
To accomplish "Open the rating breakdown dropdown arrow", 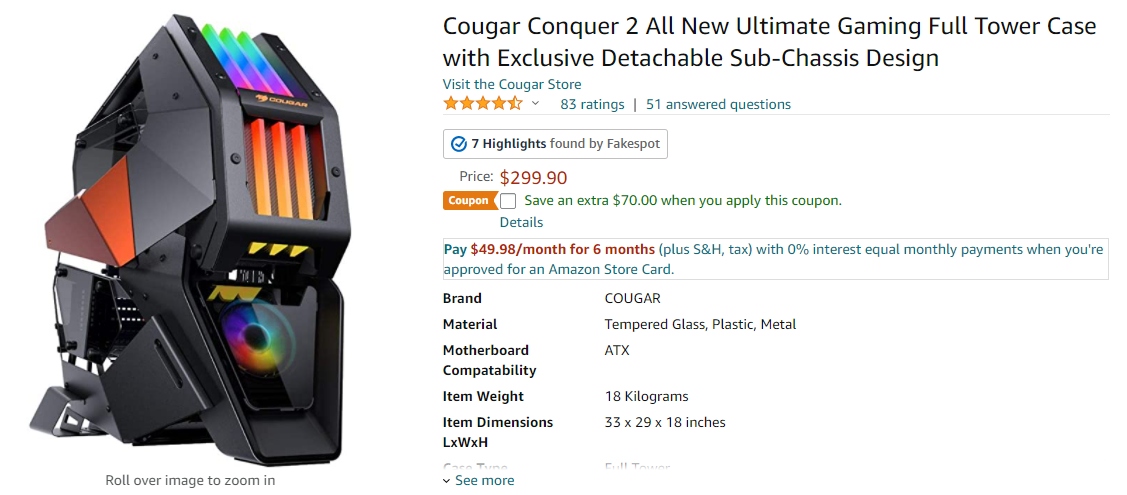I will (535, 104).
